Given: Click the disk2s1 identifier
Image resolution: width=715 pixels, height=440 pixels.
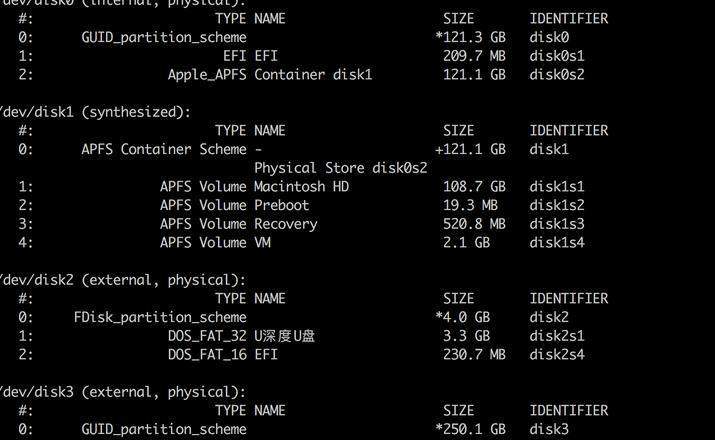Looking at the screenshot, I should tap(557, 336).
